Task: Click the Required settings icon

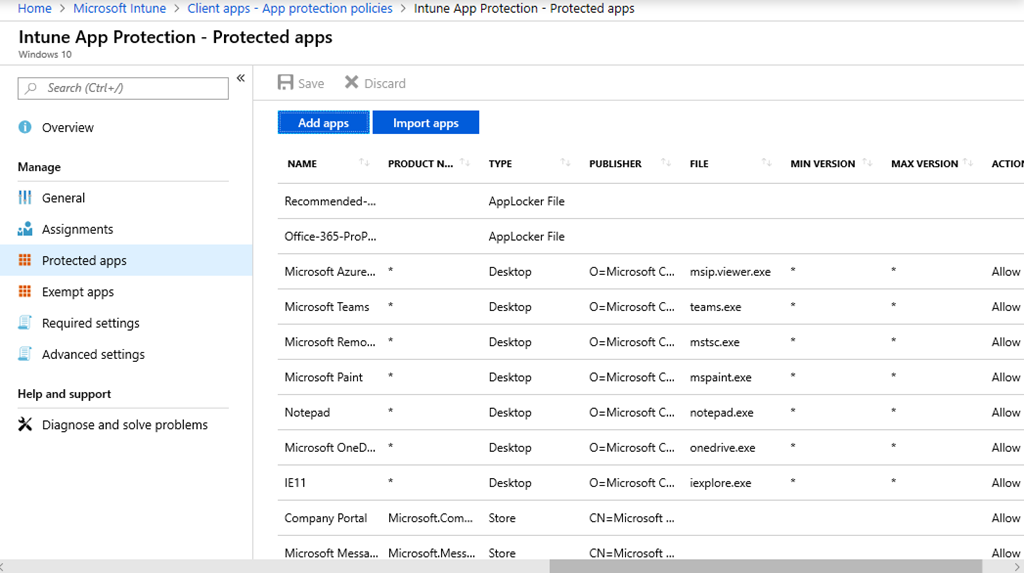Action: [x=25, y=323]
